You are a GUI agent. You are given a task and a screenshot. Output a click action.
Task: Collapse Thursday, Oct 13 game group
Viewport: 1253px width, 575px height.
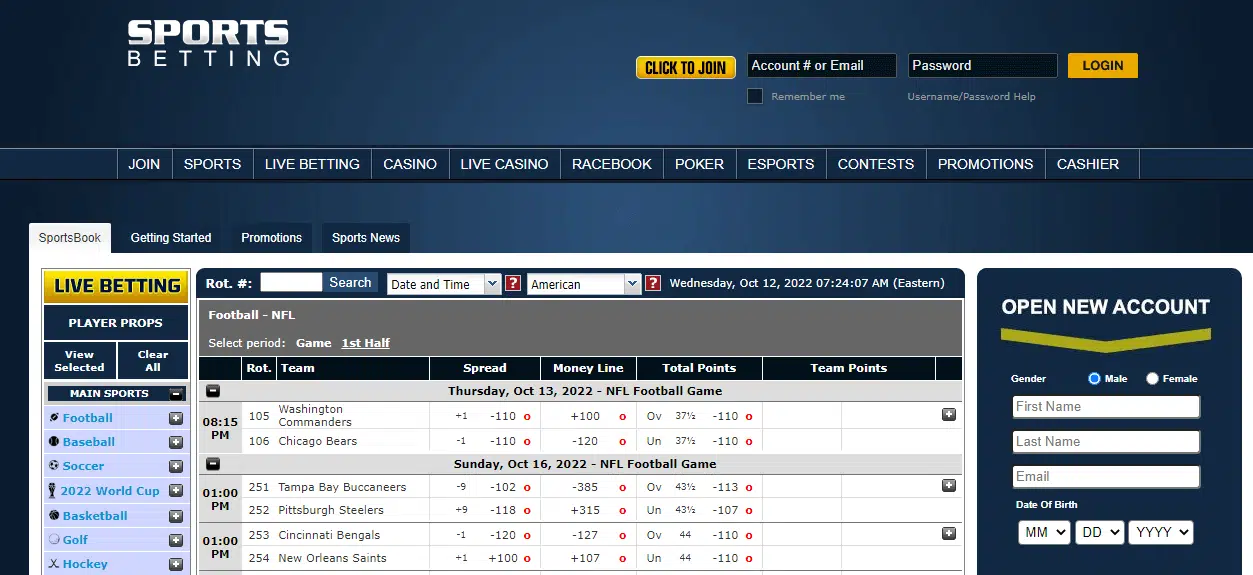pyautogui.click(x=213, y=391)
